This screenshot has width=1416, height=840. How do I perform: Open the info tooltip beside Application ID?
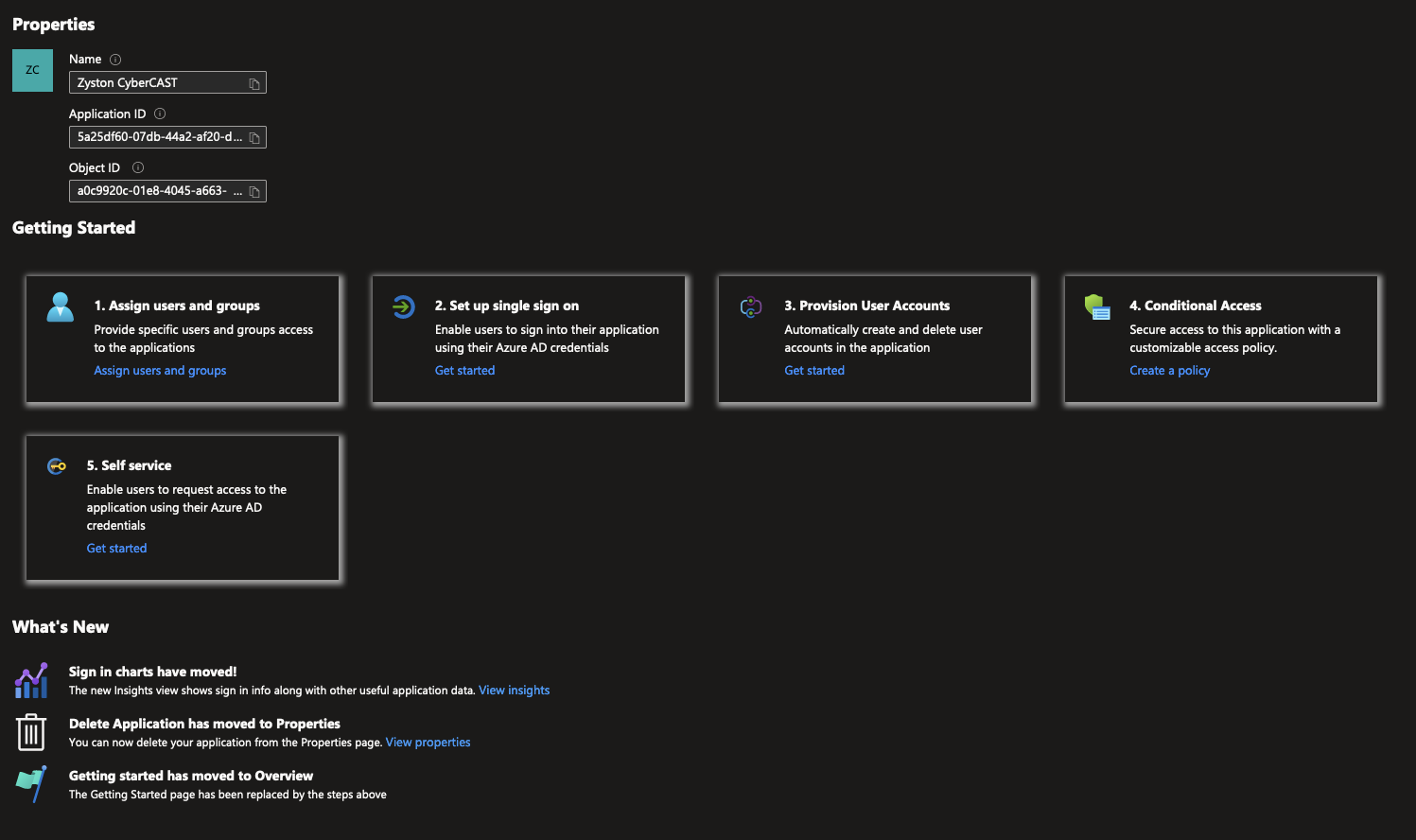point(158,113)
